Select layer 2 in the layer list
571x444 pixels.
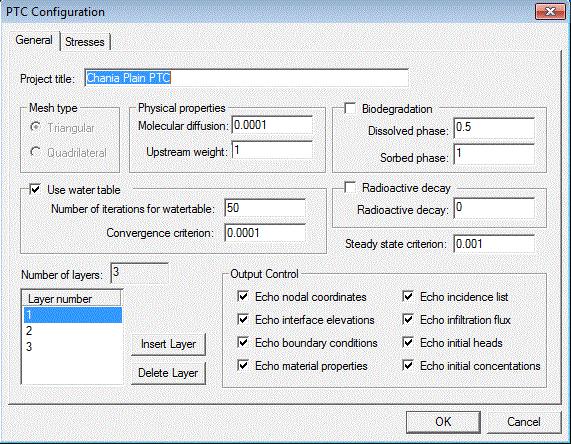point(72,331)
